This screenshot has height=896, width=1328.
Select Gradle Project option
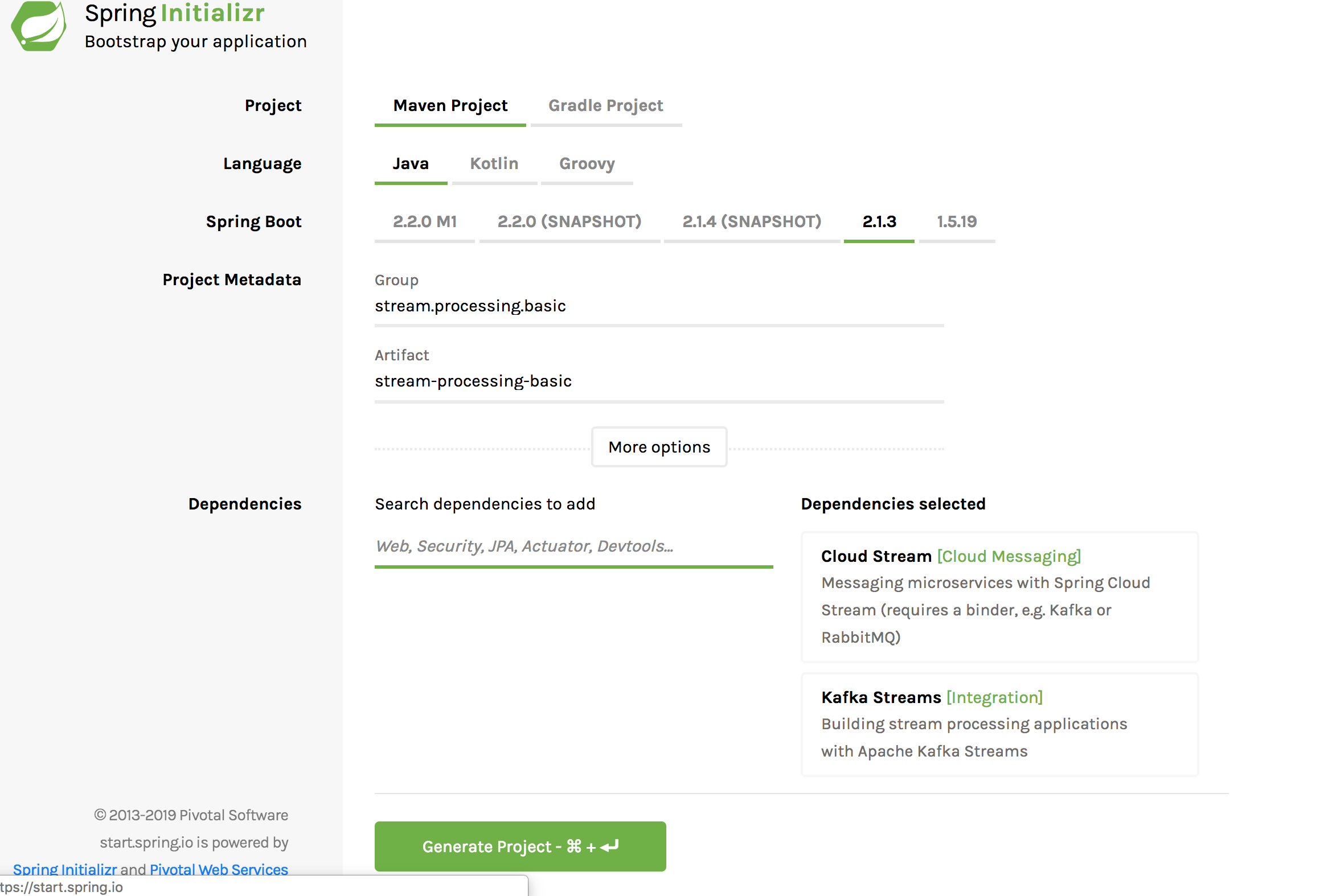605,106
